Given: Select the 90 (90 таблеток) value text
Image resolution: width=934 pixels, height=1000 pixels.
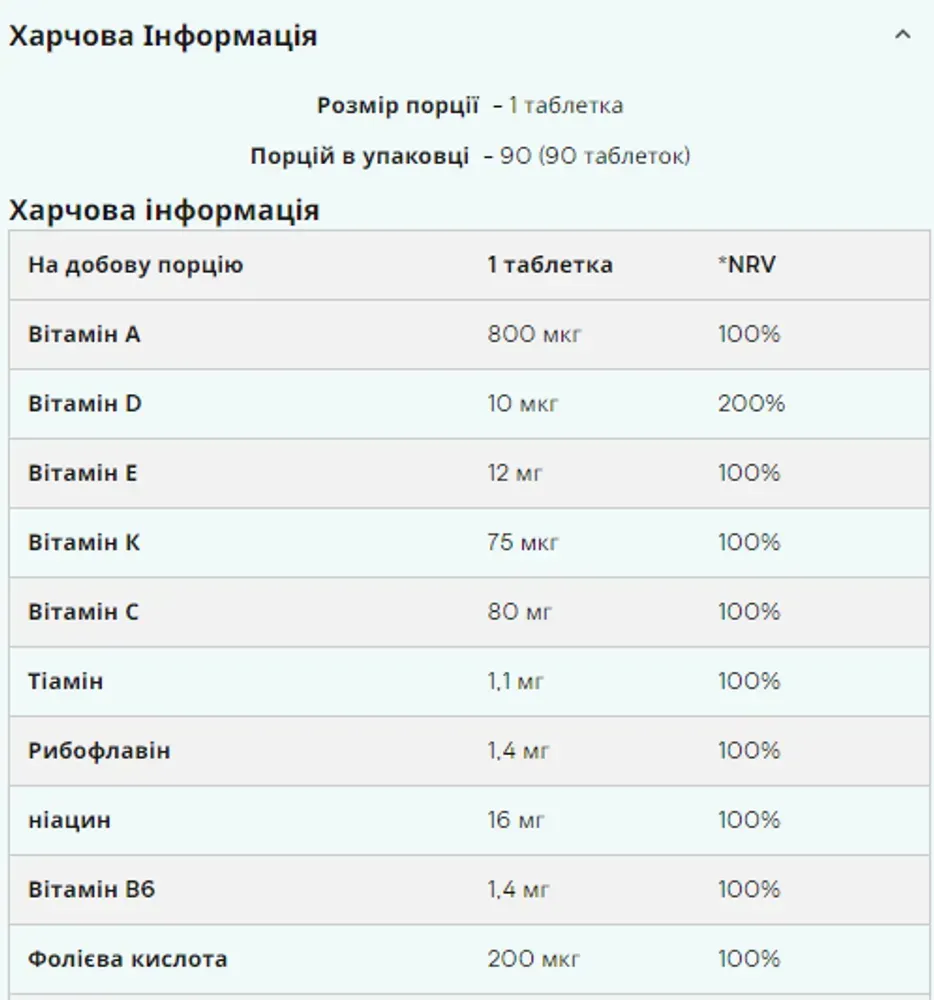Looking at the screenshot, I should coord(595,156).
